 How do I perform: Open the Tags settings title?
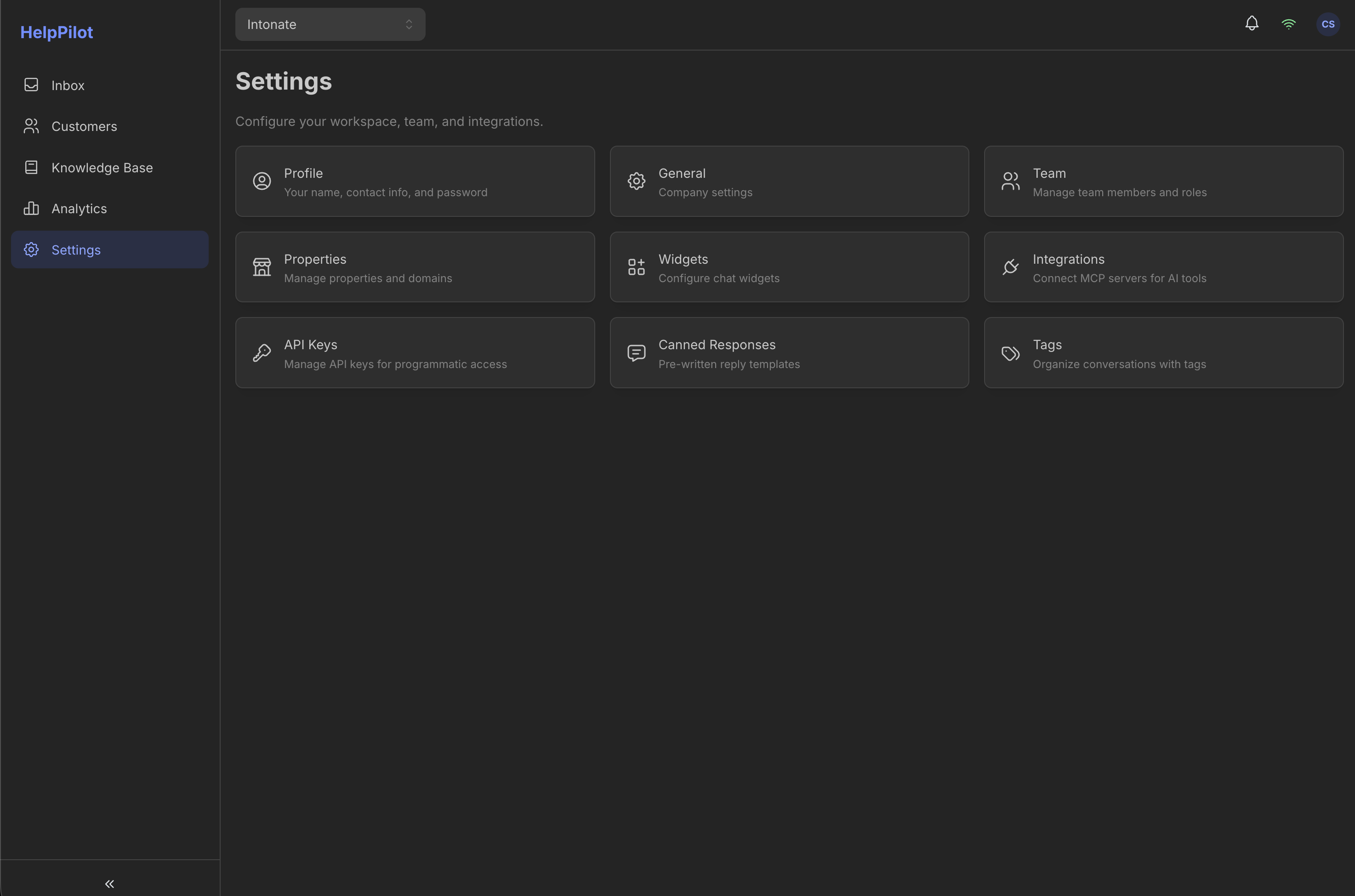1047,345
